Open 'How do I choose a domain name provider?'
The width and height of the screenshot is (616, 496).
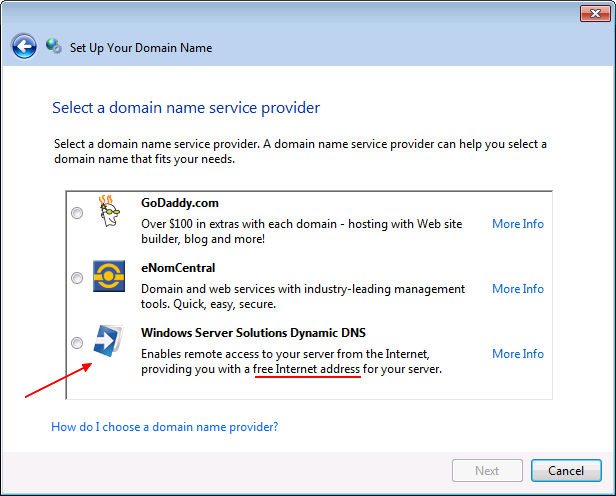(164, 427)
